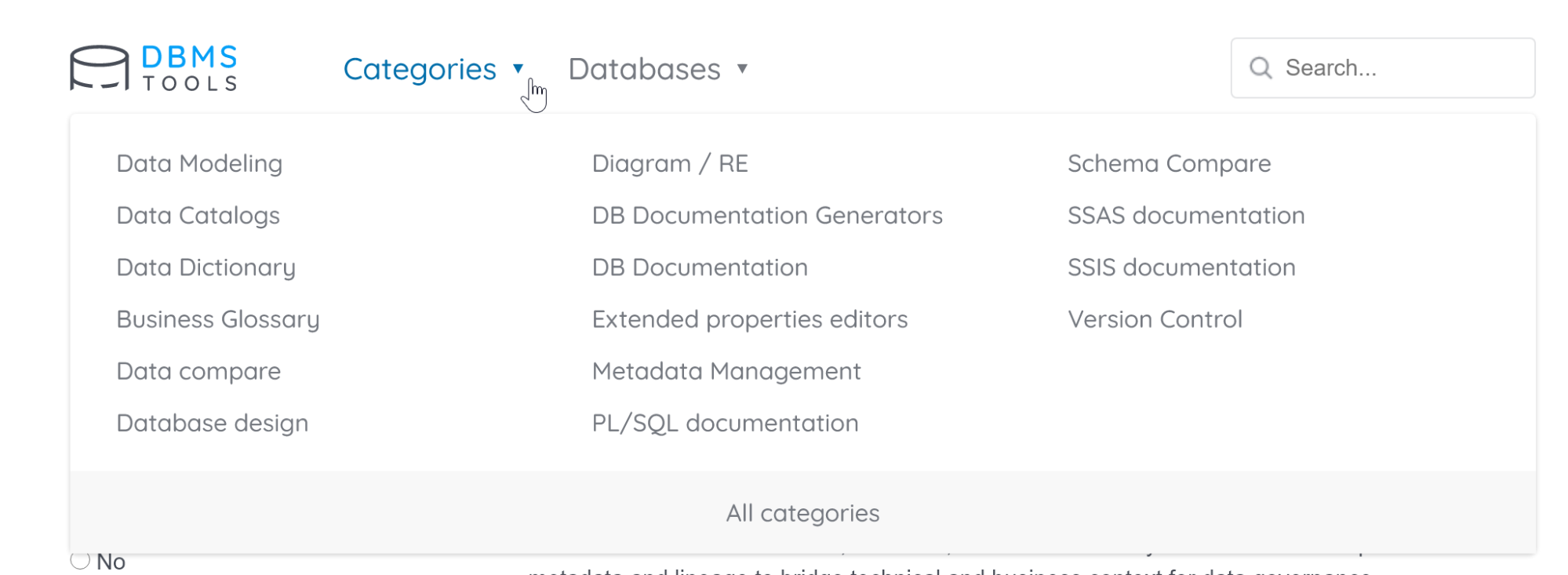The width and height of the screenshot is (1568, 575).
Task: Go to SSIS documentation category
Action: [x=1181, y=267]
